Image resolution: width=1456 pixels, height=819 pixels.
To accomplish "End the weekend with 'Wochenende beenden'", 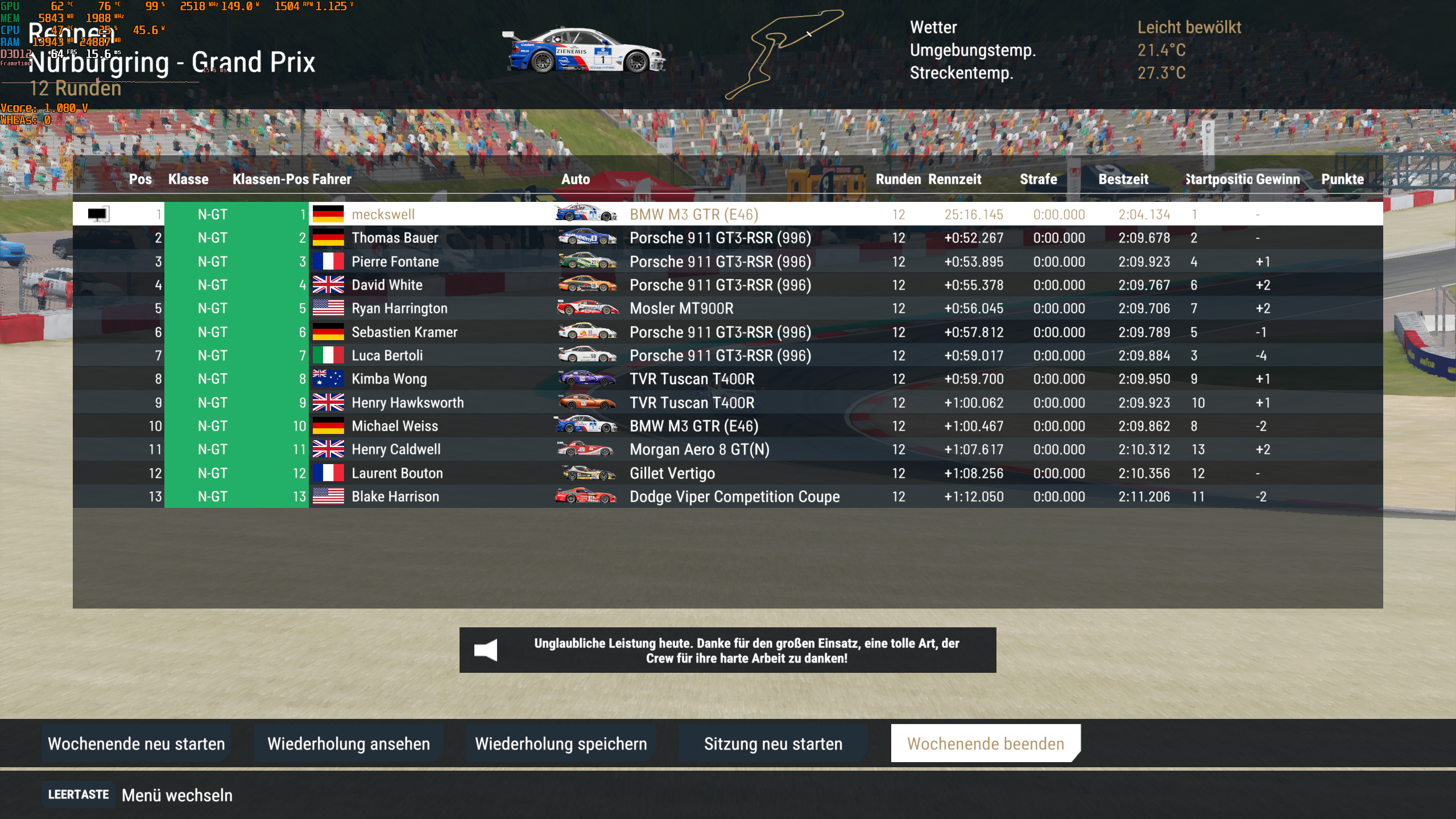I will click(986, 743).
